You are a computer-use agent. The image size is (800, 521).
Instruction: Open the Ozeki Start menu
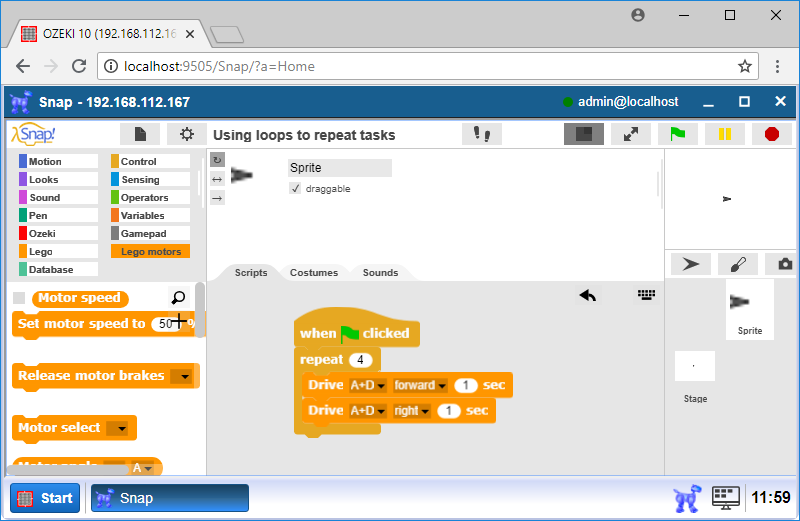click(45, 498)
